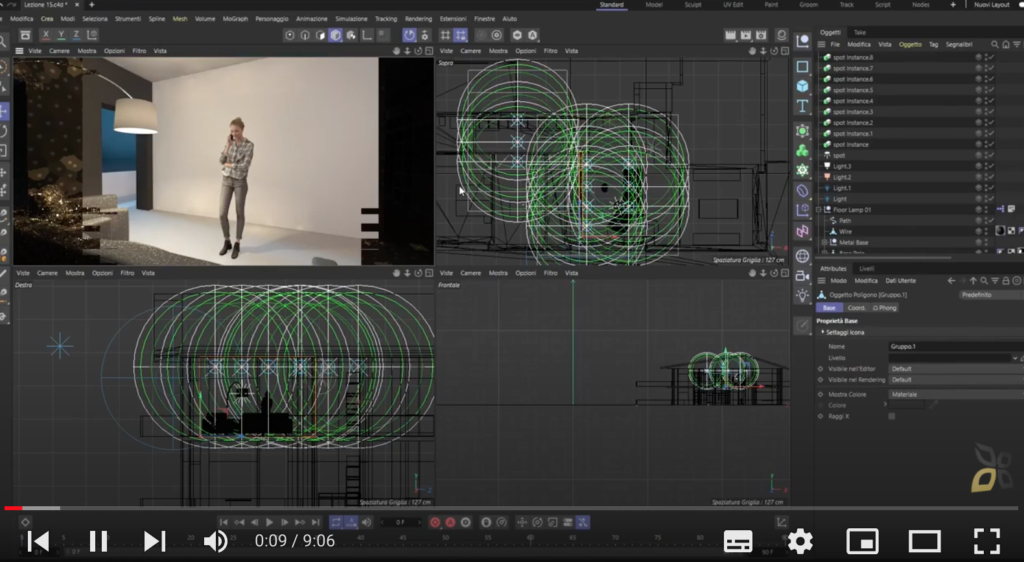Go to the previous video
Viewport: 1024px width, 562px height.
(39, 541)
